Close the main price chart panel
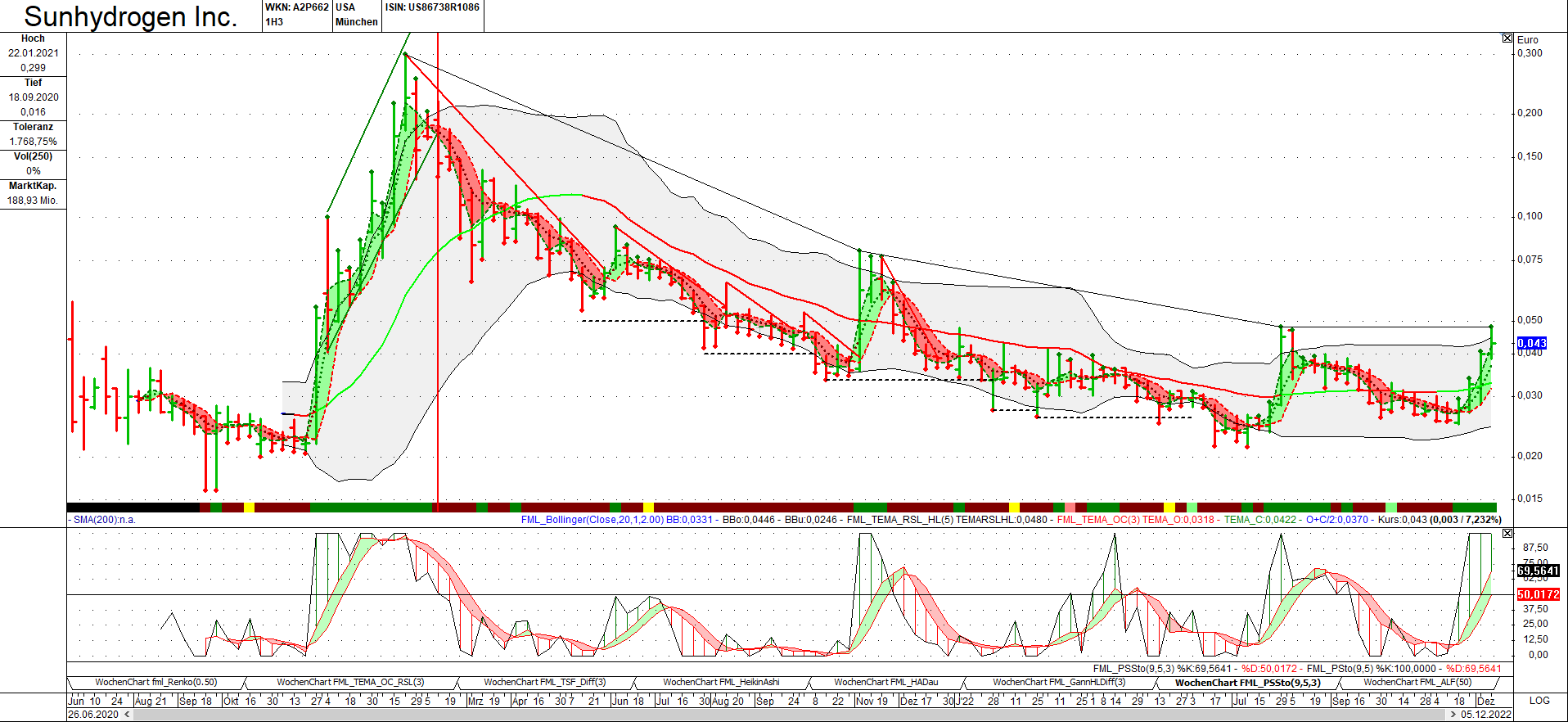 [x=1507, y=38]
